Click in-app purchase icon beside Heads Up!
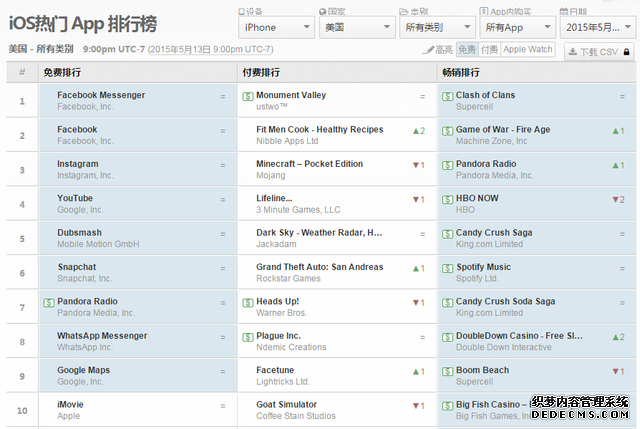 [x=248, y=302]
